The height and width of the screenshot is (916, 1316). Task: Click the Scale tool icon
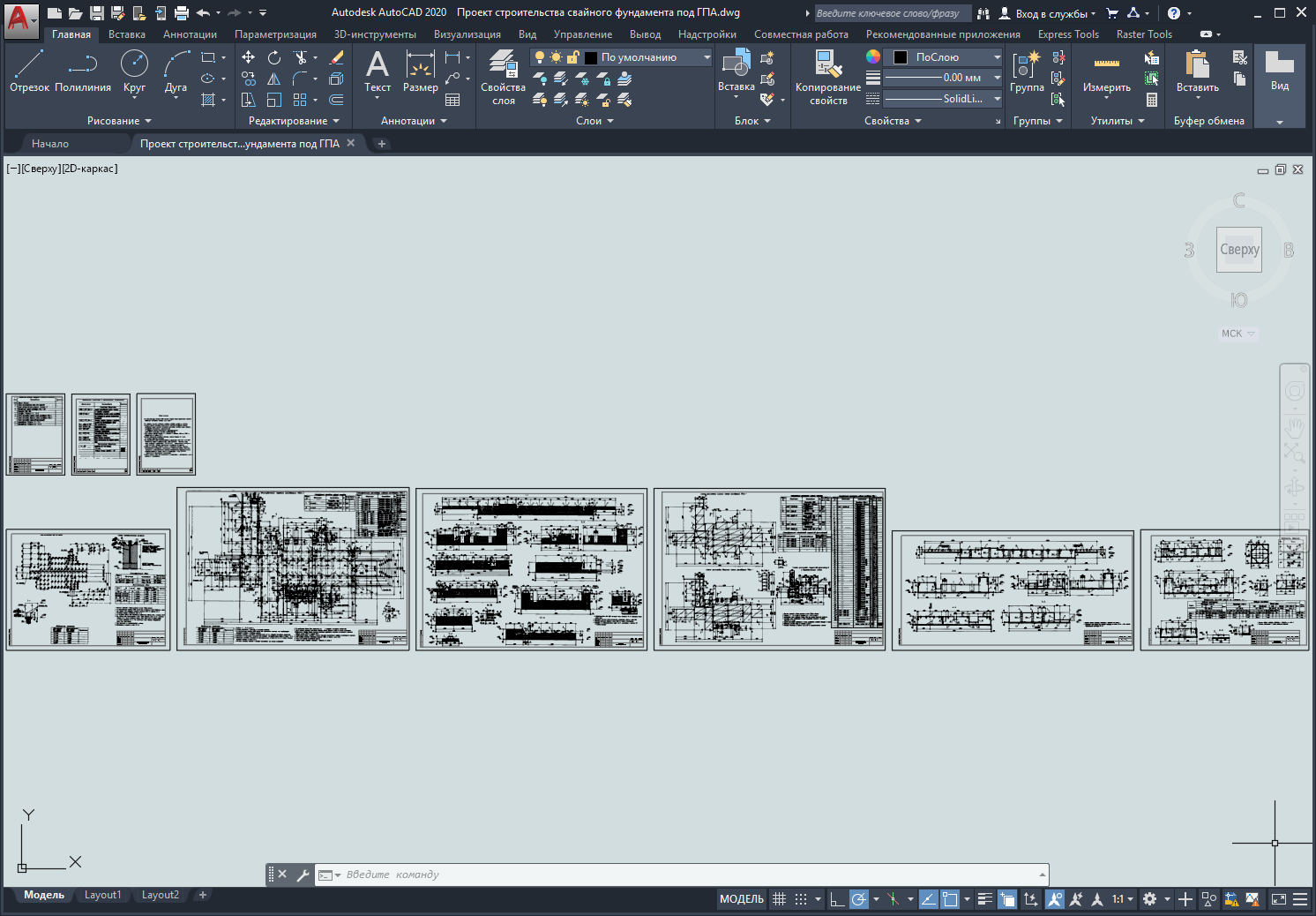[274, 100]
